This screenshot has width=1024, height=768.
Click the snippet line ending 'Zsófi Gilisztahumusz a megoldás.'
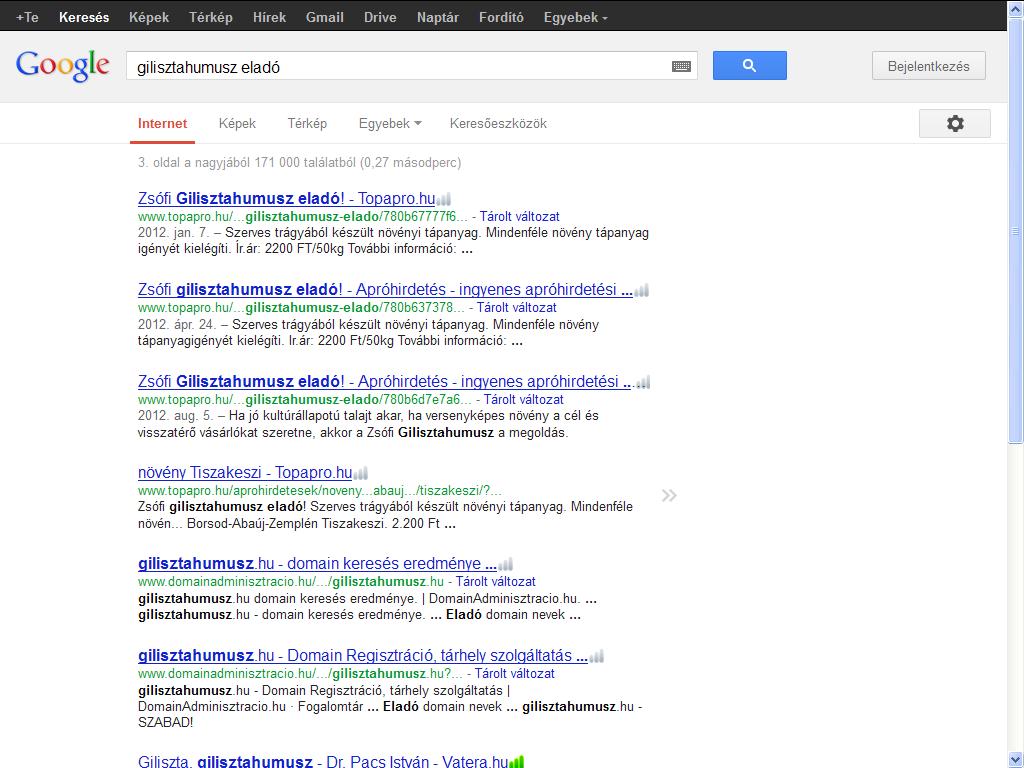(x=353, y=433)
